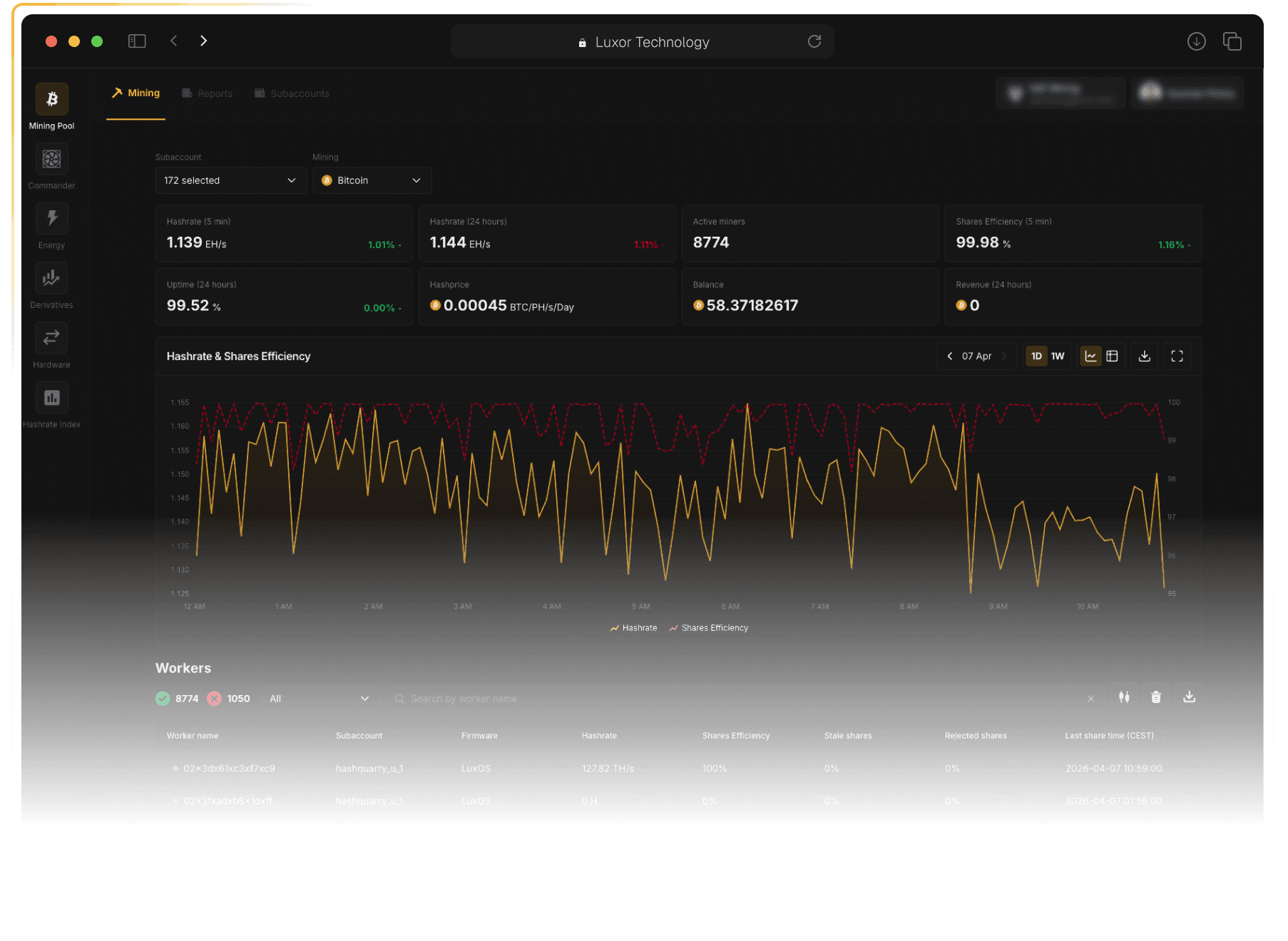Open the Commander sidebar icon
Image resolution: width=1288 pixels, height=941 pixels.
(51, 158)
